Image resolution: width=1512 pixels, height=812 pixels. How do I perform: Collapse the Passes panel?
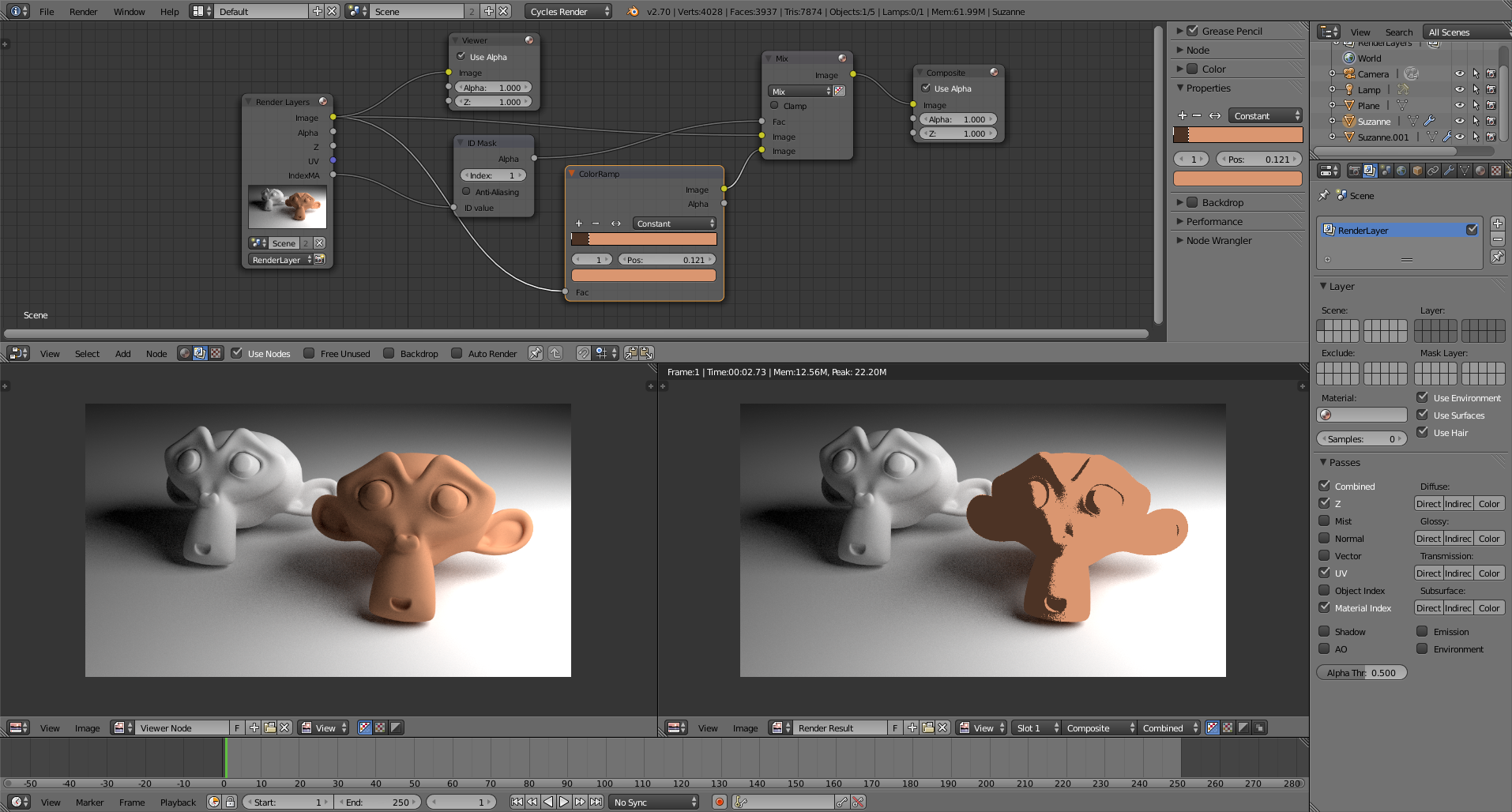point(1323,462)
